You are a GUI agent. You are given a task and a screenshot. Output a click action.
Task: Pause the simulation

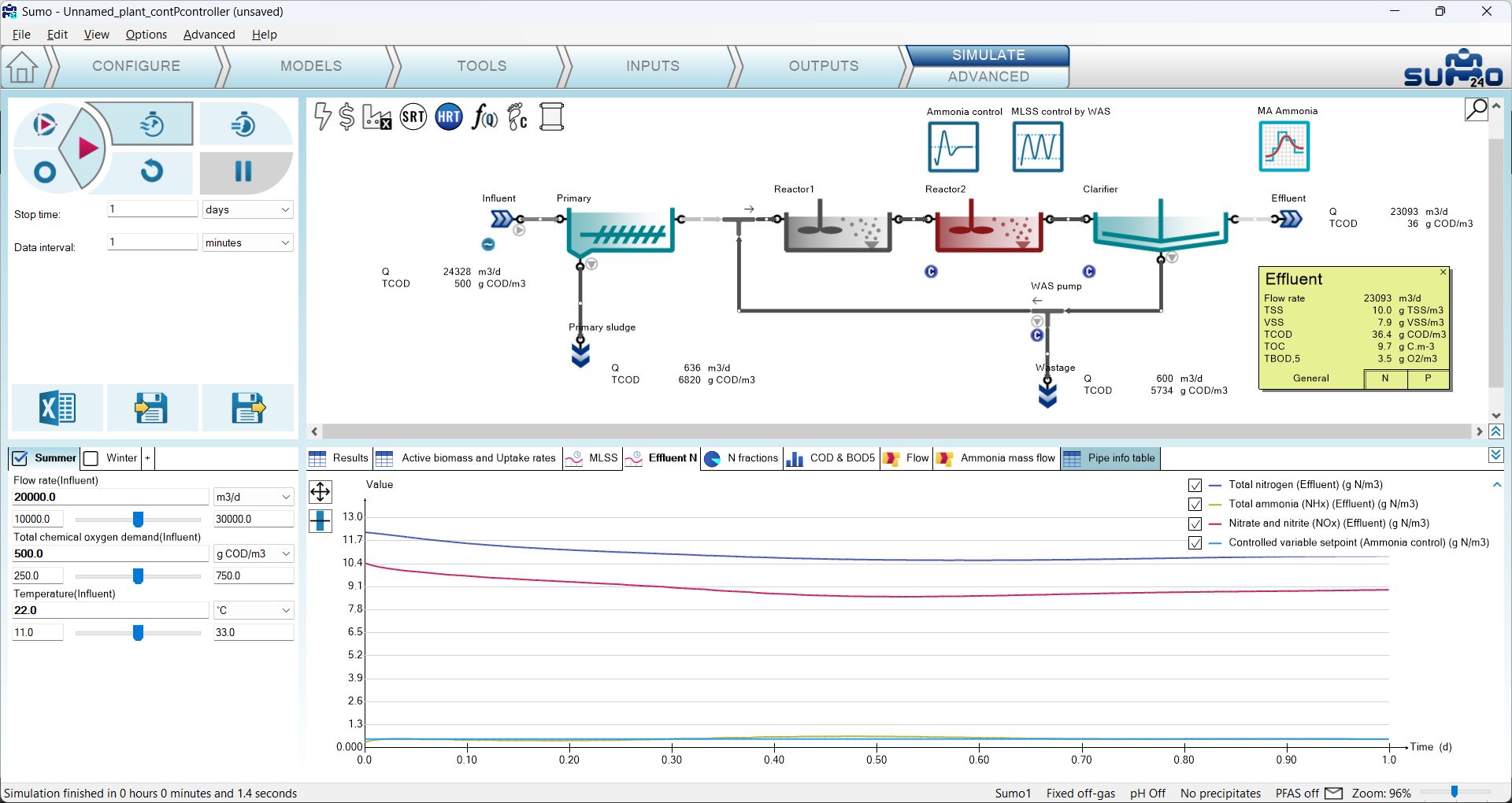coord(243,172)
